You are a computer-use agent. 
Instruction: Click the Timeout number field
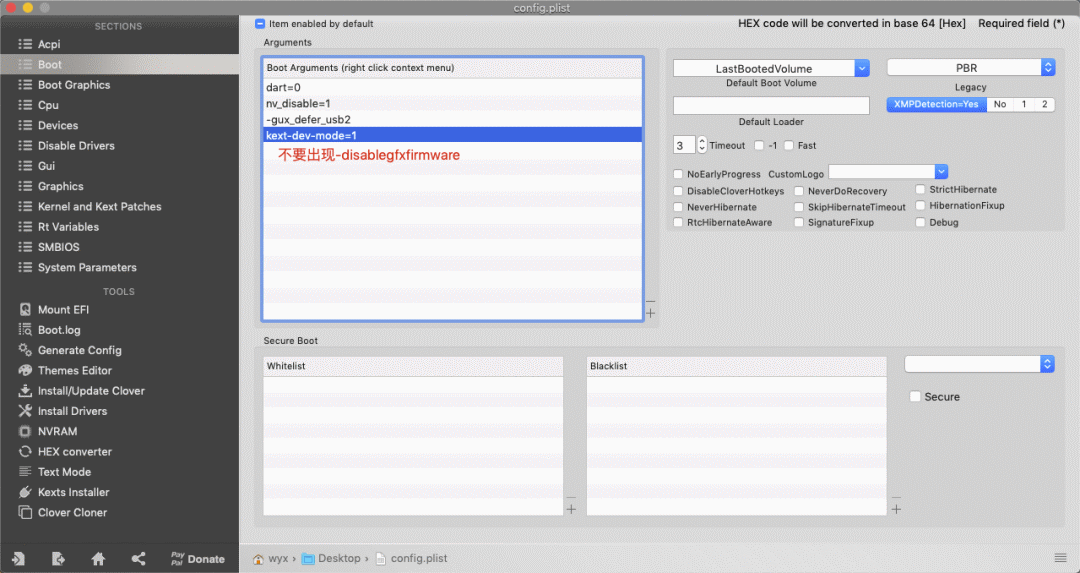click(684, 145)
